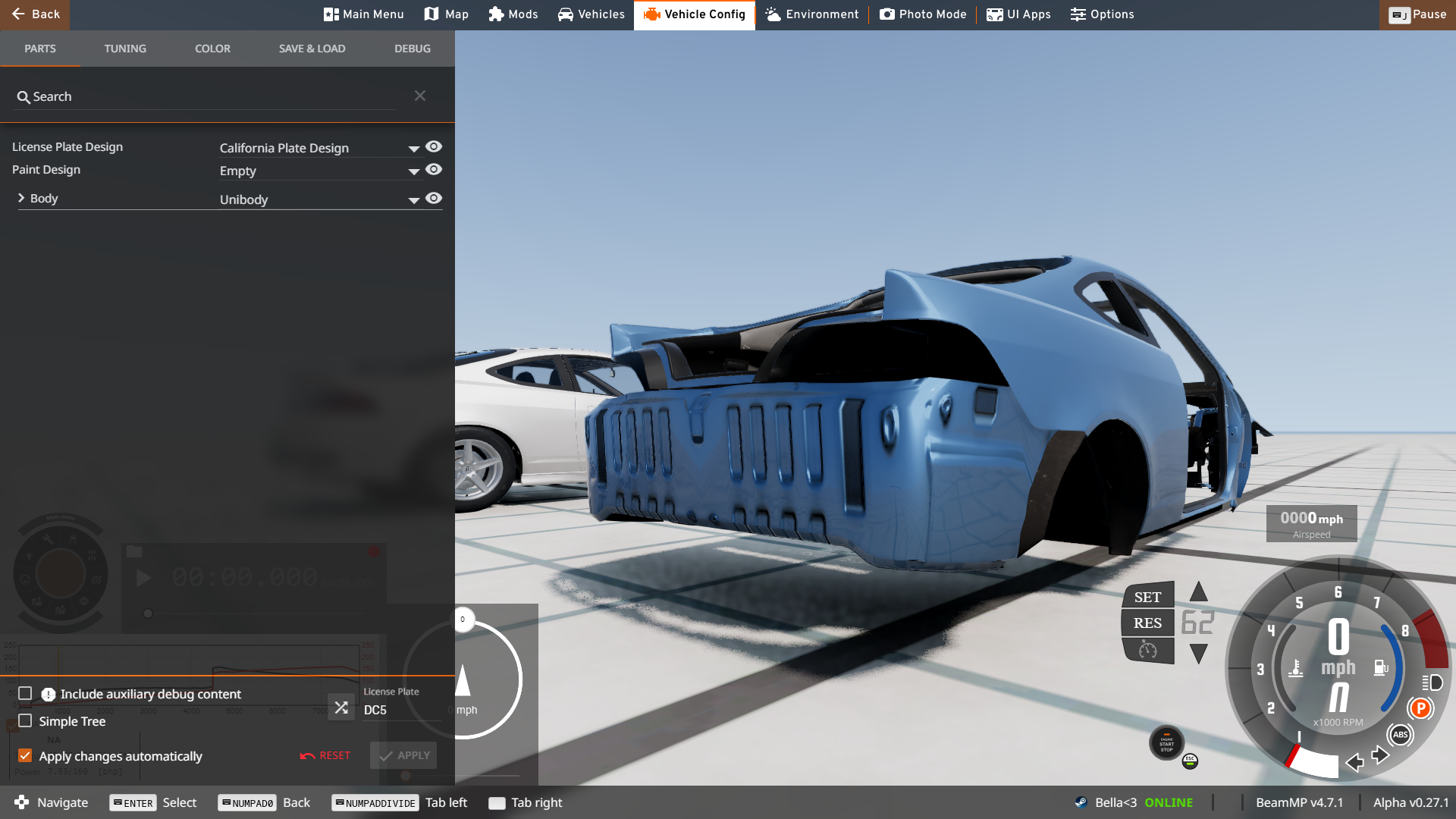This screenshot has width=1456, height=819.
Task: Open the Vehicles selector
Action: tap(591, 14)
